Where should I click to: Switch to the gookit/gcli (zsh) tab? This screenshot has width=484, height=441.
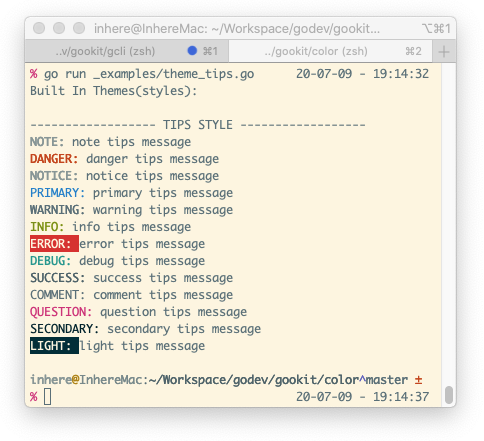(127, 51)
